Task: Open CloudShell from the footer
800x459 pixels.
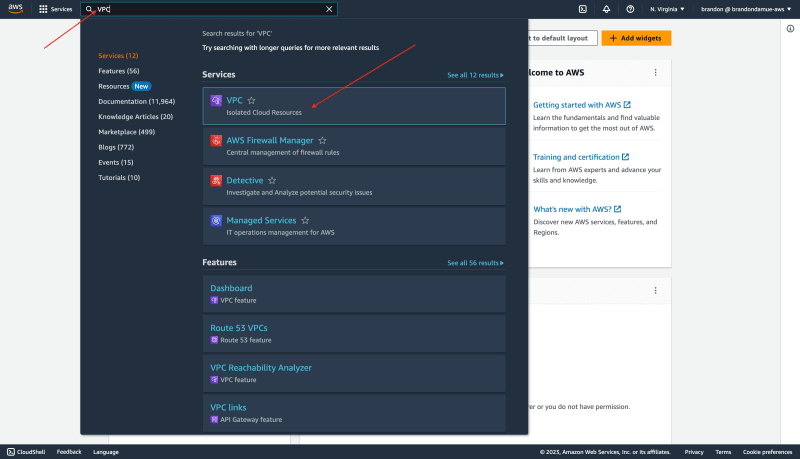Action: (x=26, y=452)
